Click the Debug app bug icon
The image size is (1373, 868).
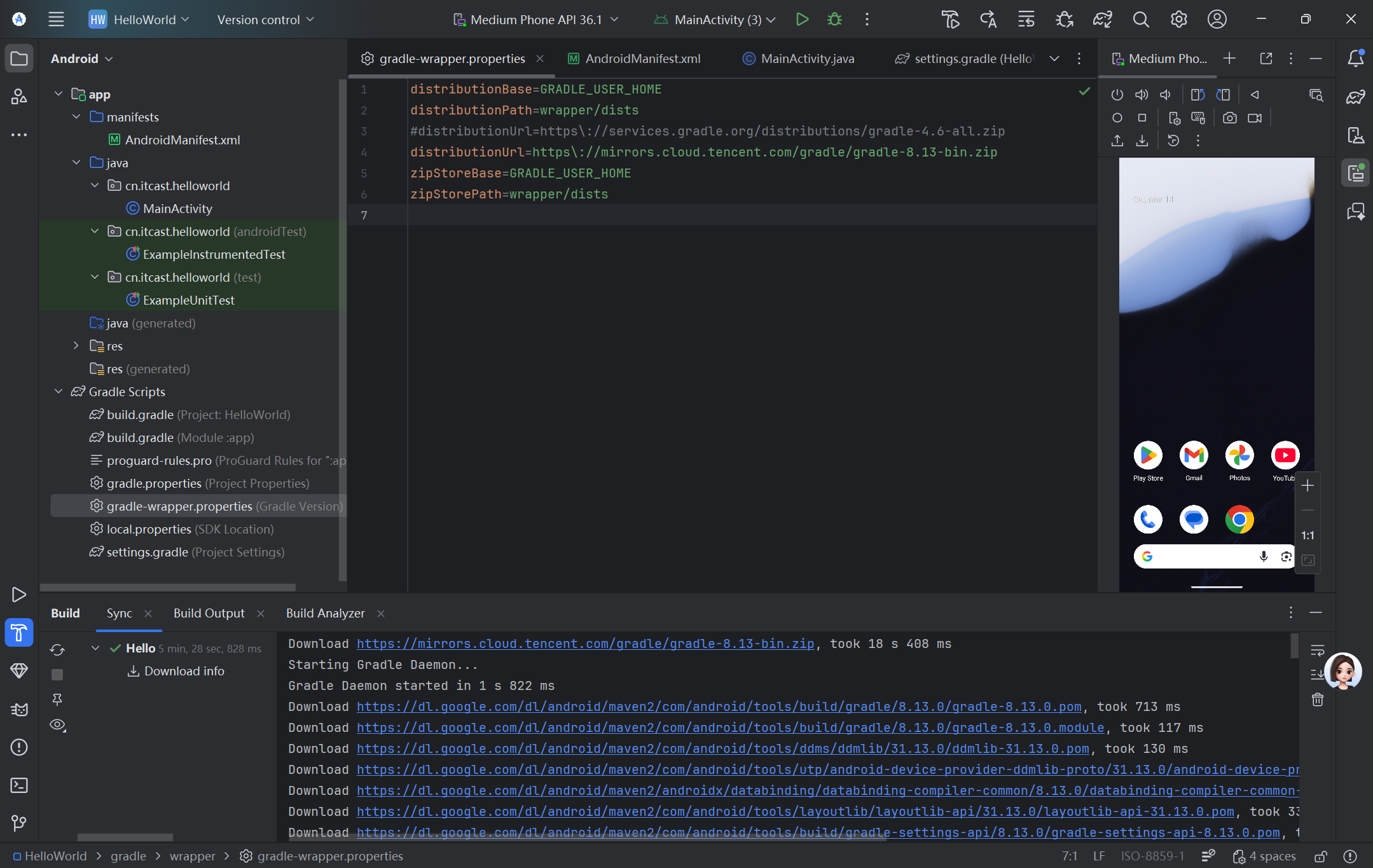834,20
